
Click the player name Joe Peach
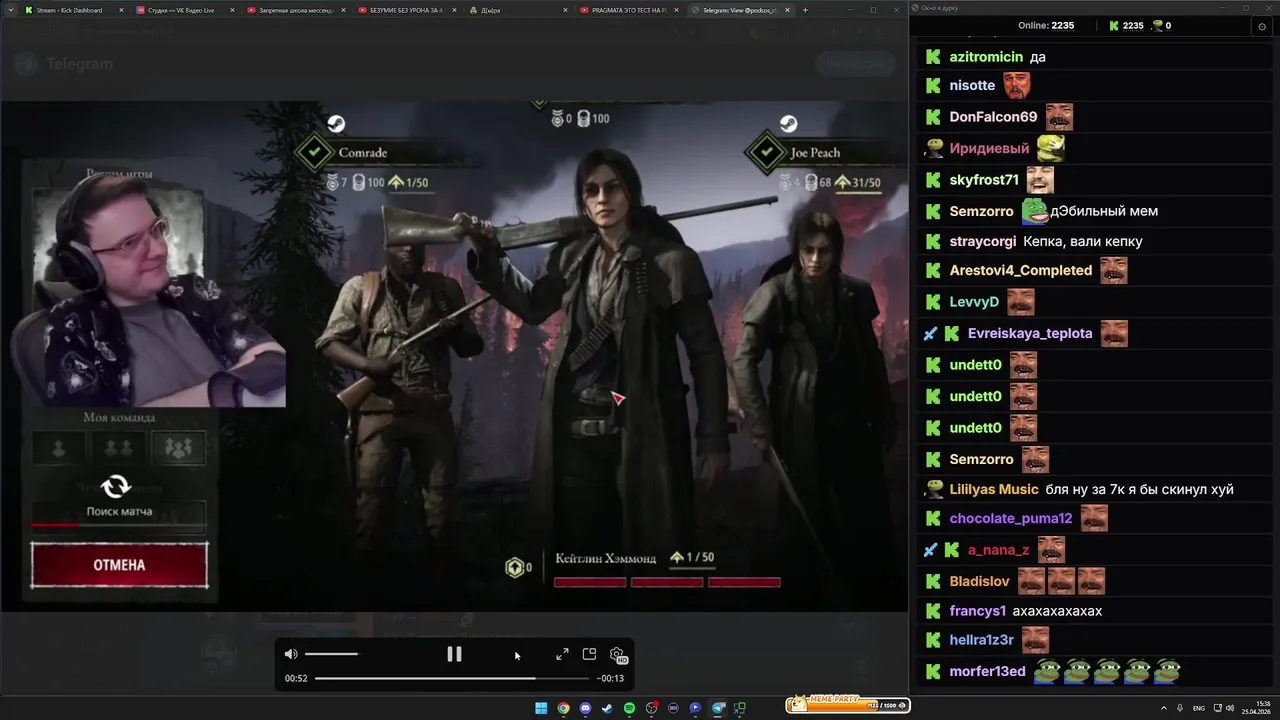click(815, 153)
